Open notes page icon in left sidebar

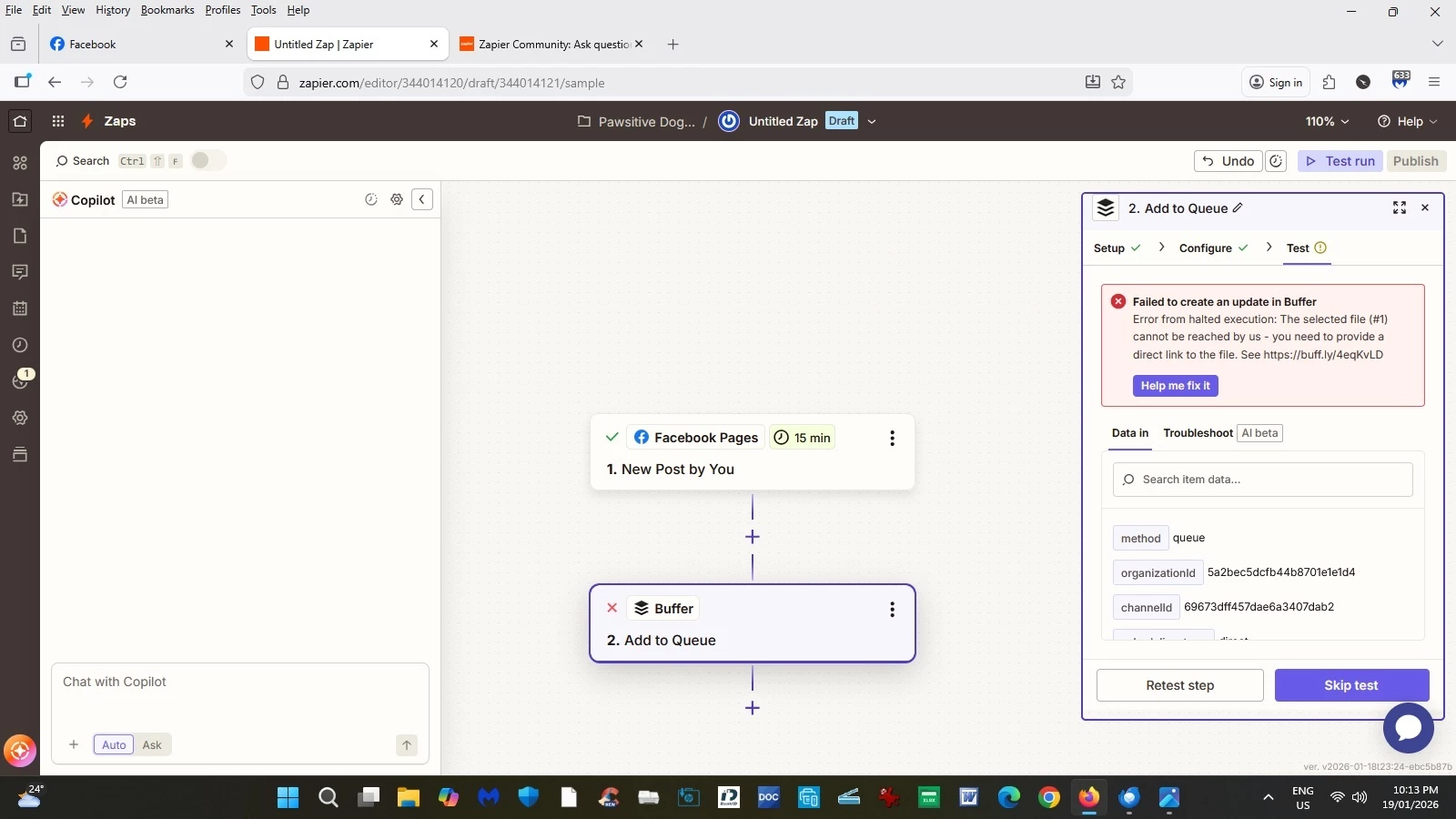point(20,236)
